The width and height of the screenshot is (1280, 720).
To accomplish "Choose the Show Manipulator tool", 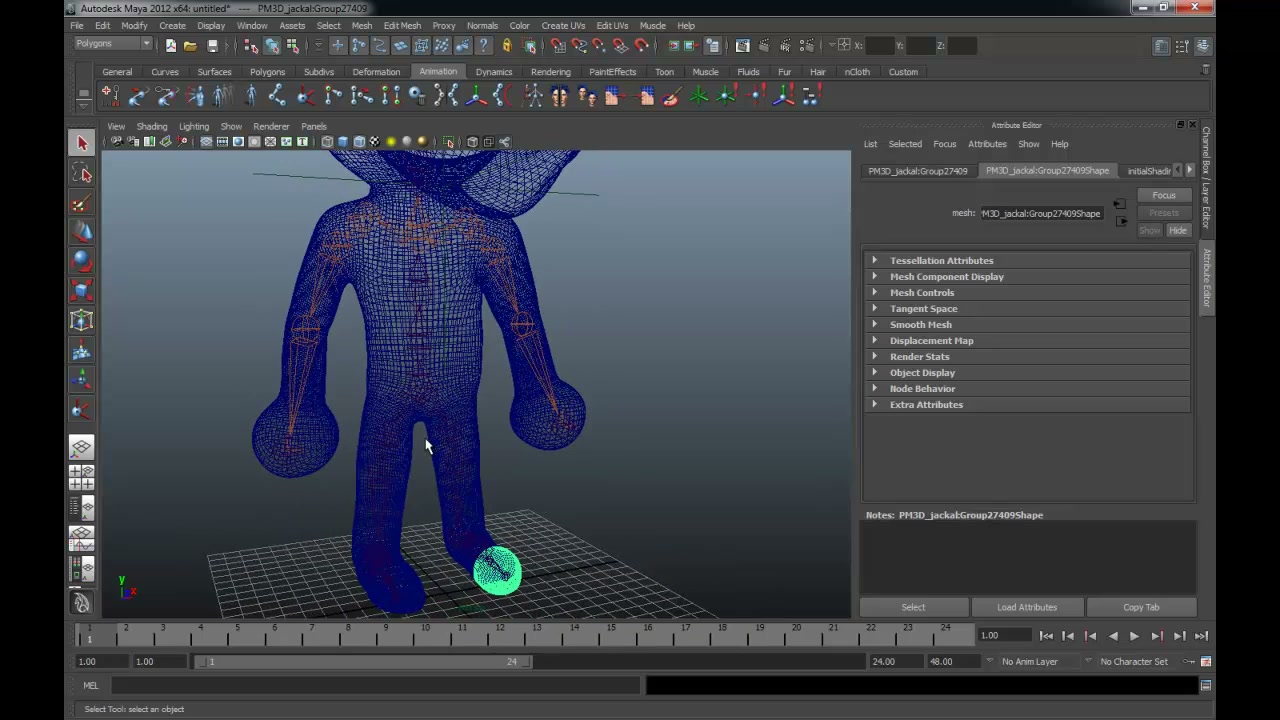I will pyautogui.click(x=82, y=380).
